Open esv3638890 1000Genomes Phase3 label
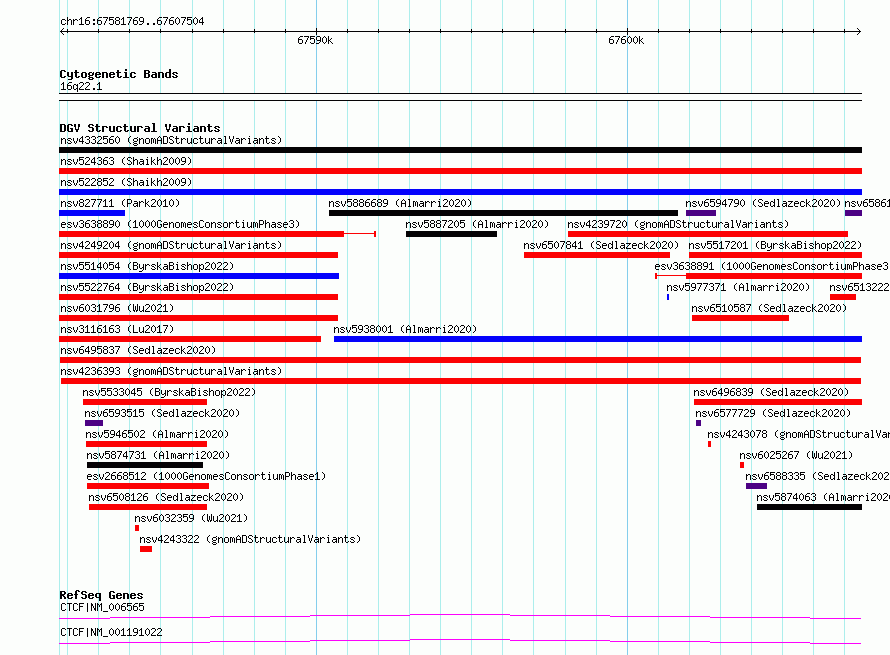890x655 pixels. coord(180,224)
